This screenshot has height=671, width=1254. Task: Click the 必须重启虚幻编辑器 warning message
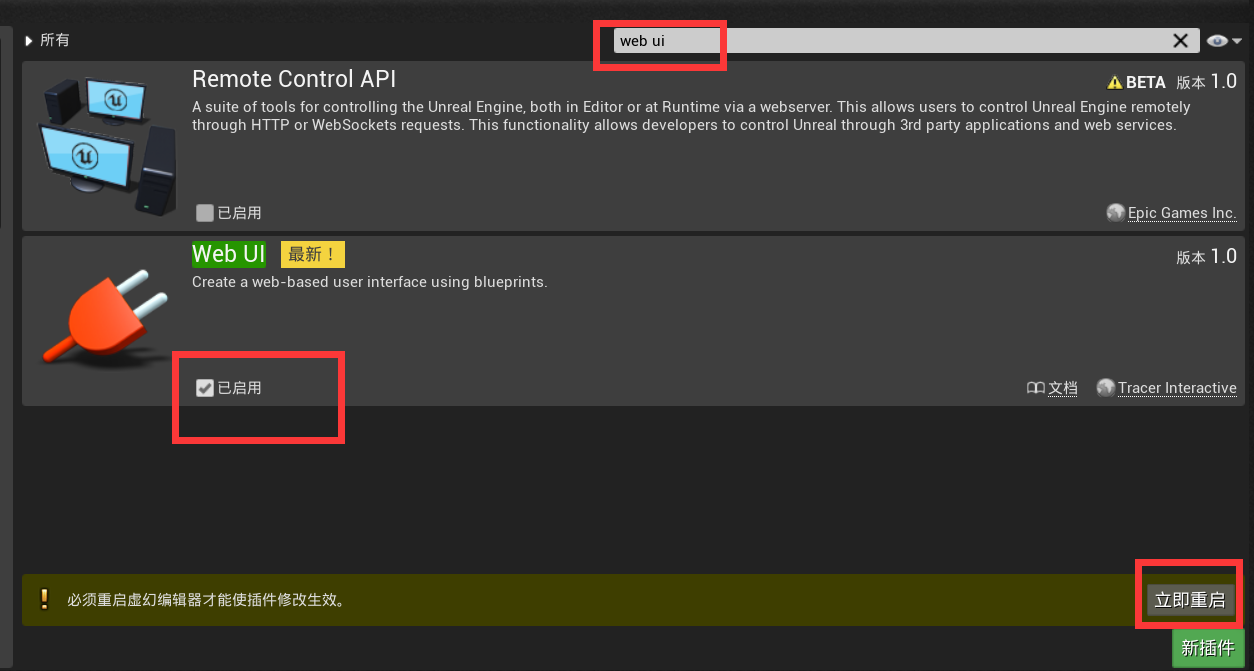tap(206, 600)
